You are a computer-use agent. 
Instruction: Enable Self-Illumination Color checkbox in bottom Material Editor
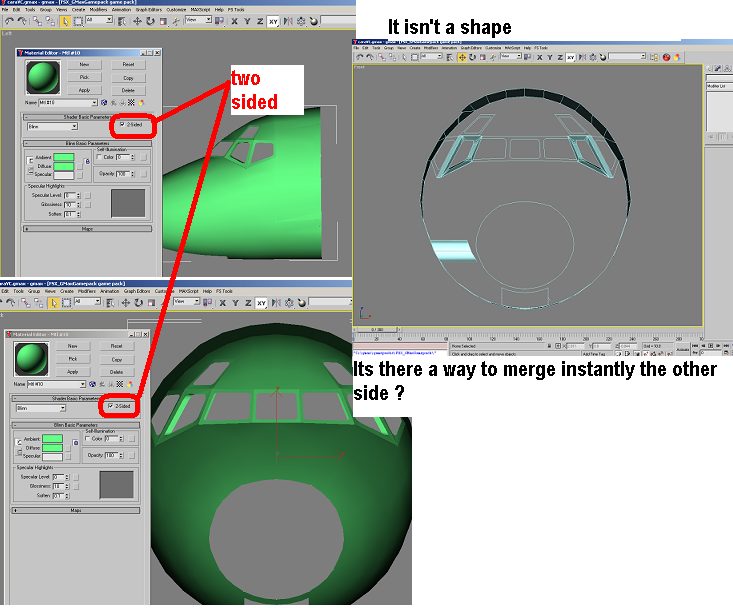coord(87,438)
